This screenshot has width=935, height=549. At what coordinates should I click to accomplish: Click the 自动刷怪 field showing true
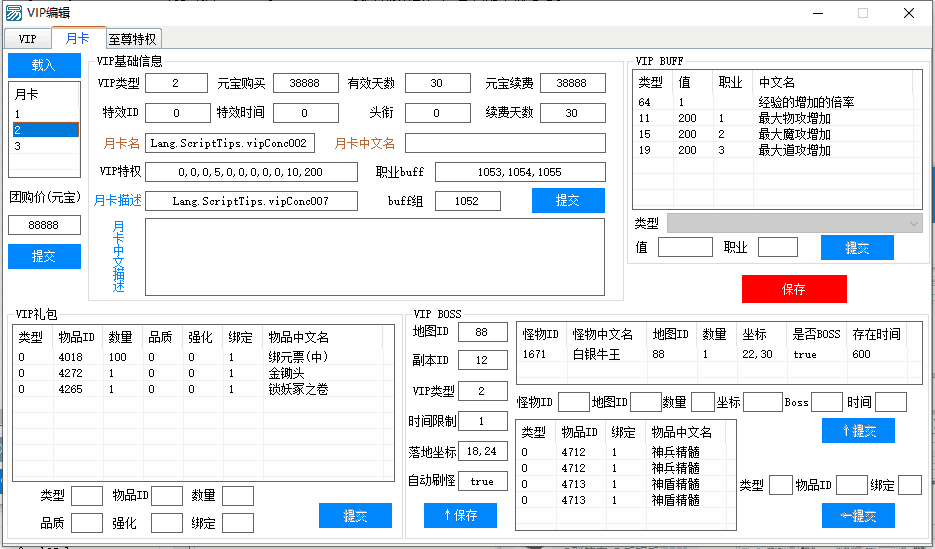[x=482, y=481]
